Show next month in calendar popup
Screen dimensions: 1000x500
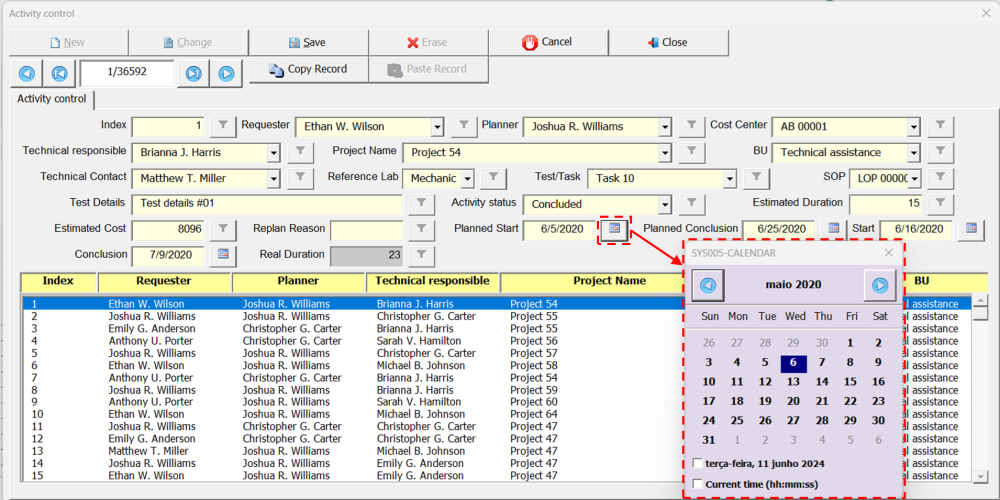[x=880, y=286]
